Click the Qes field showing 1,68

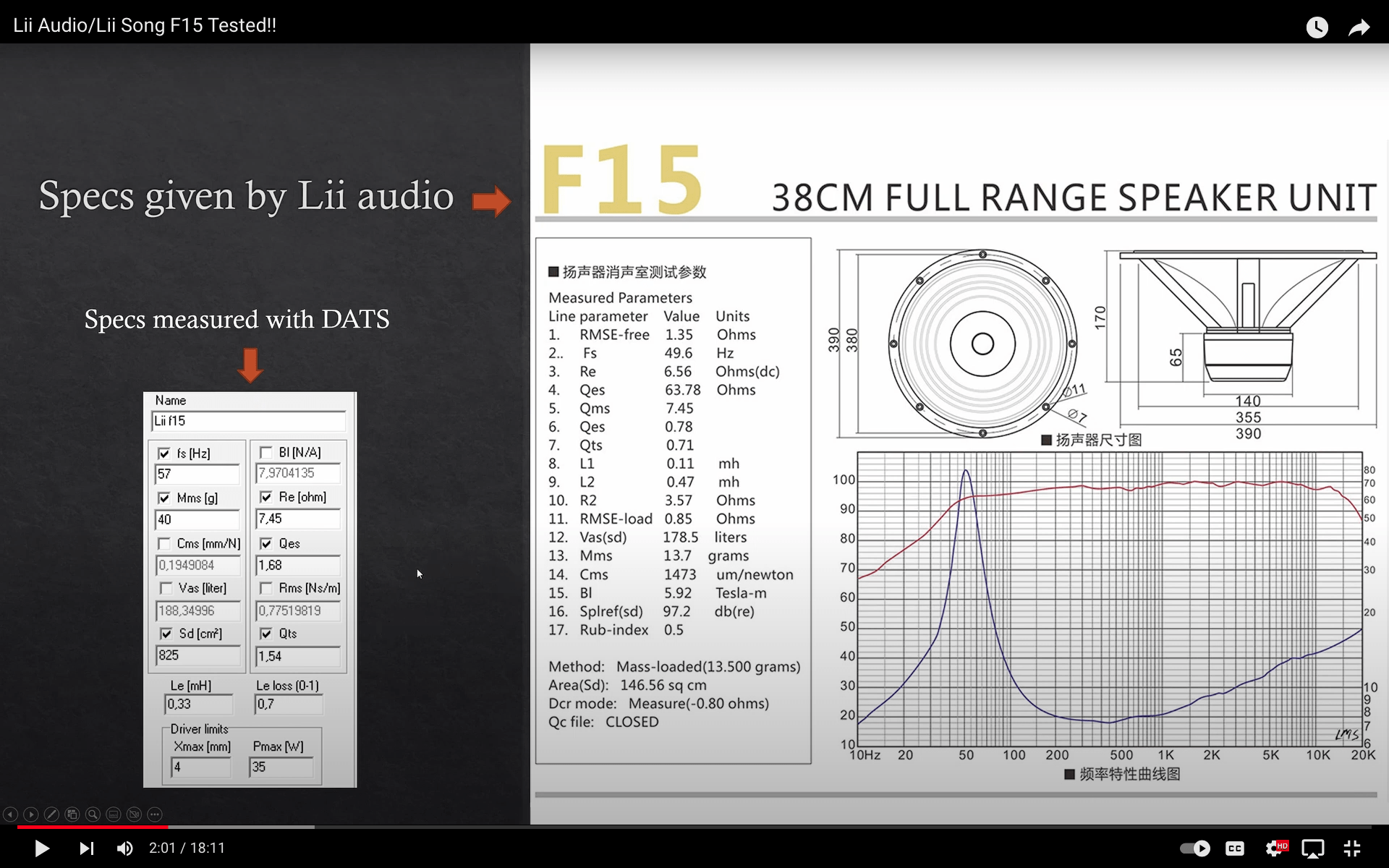point(298,565)
